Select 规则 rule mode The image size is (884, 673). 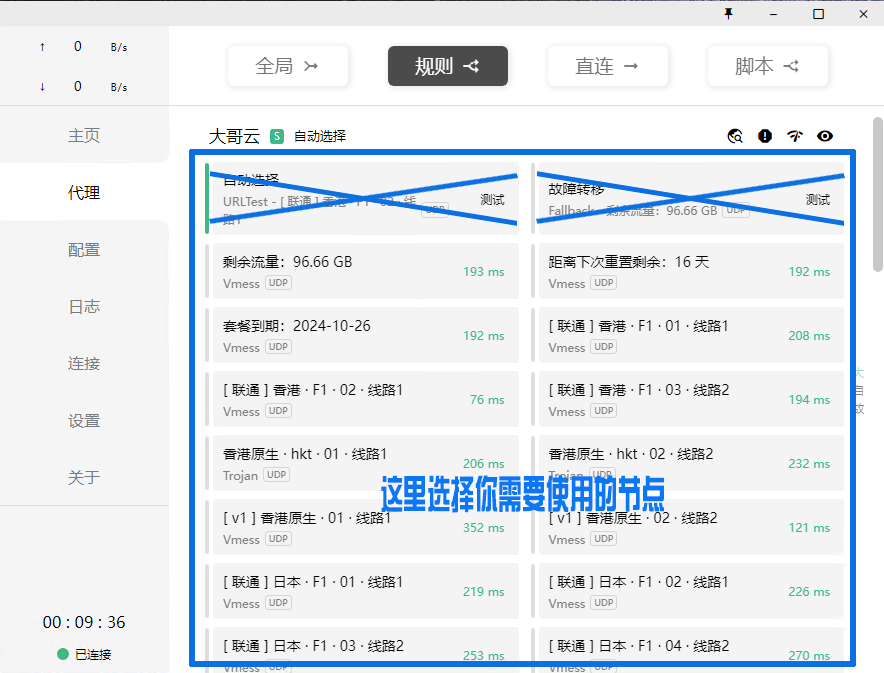[x=447, y=66]
